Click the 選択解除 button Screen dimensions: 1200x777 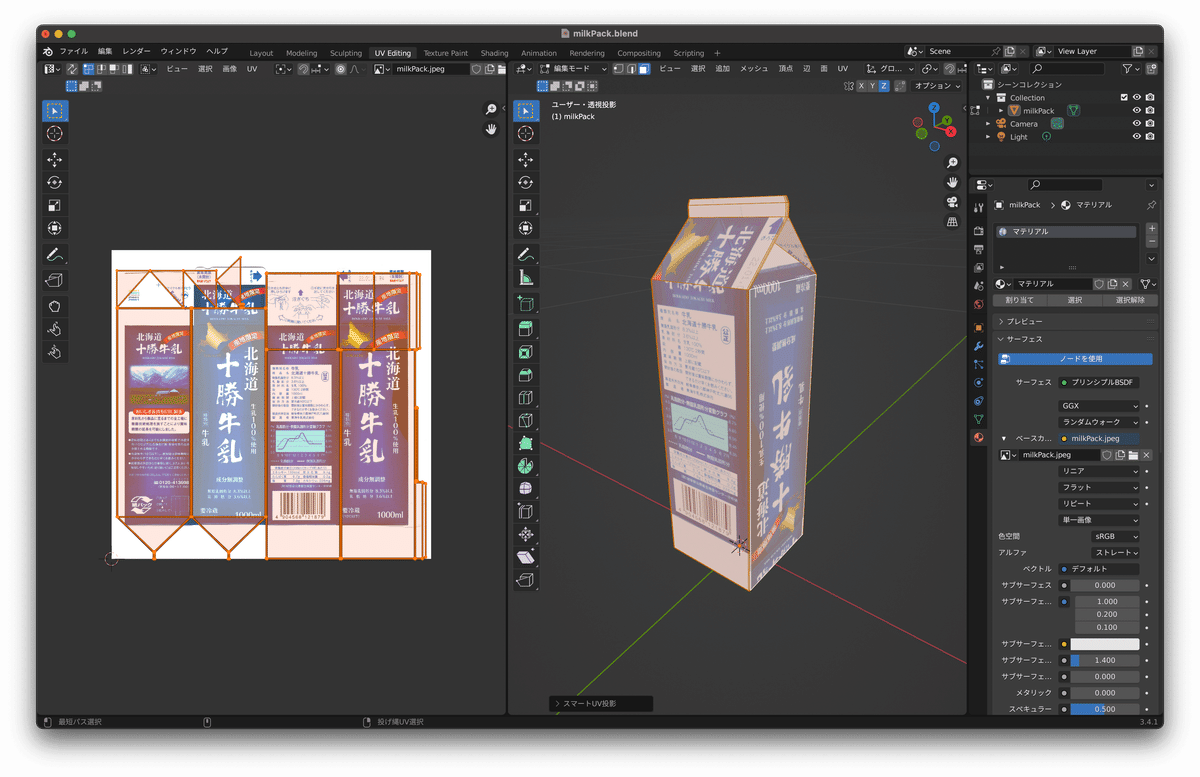coord(1130,300)
